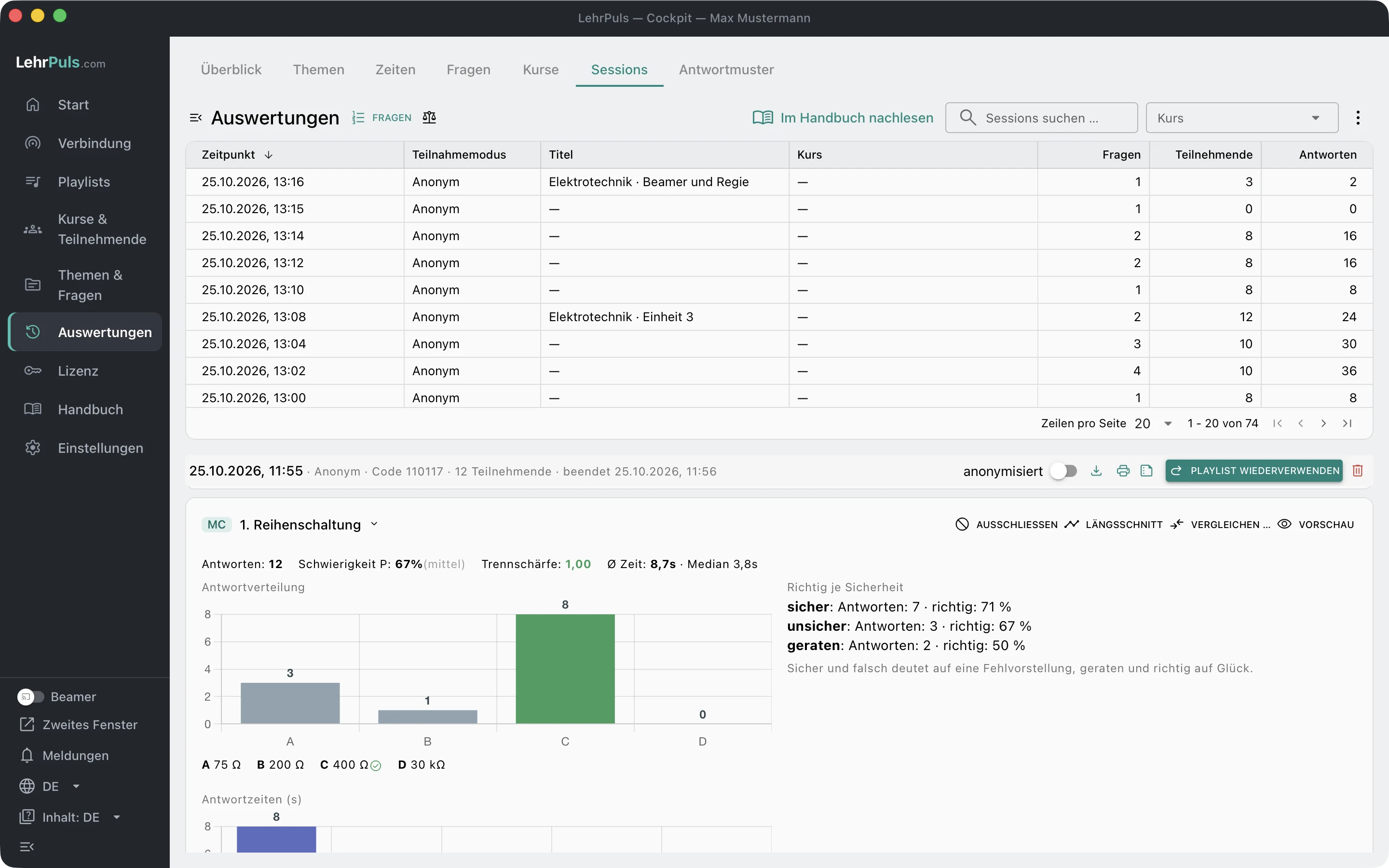The height and width of the screenshot is (868, 1389).
Task: Click the save file icon next to print
Action: pyautogui.click(x=1147, y=471)
